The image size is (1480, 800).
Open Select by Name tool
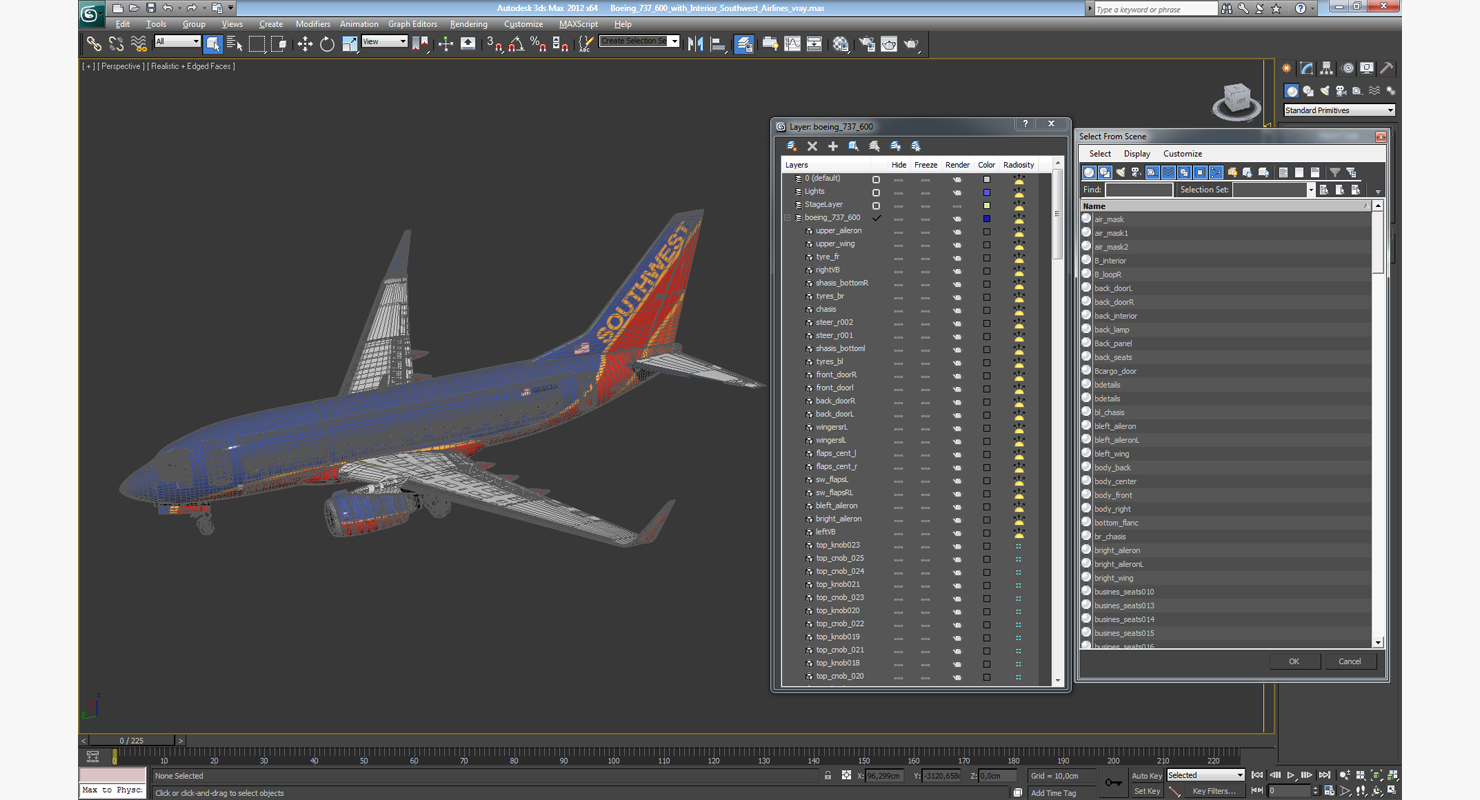tap(235, 44)
